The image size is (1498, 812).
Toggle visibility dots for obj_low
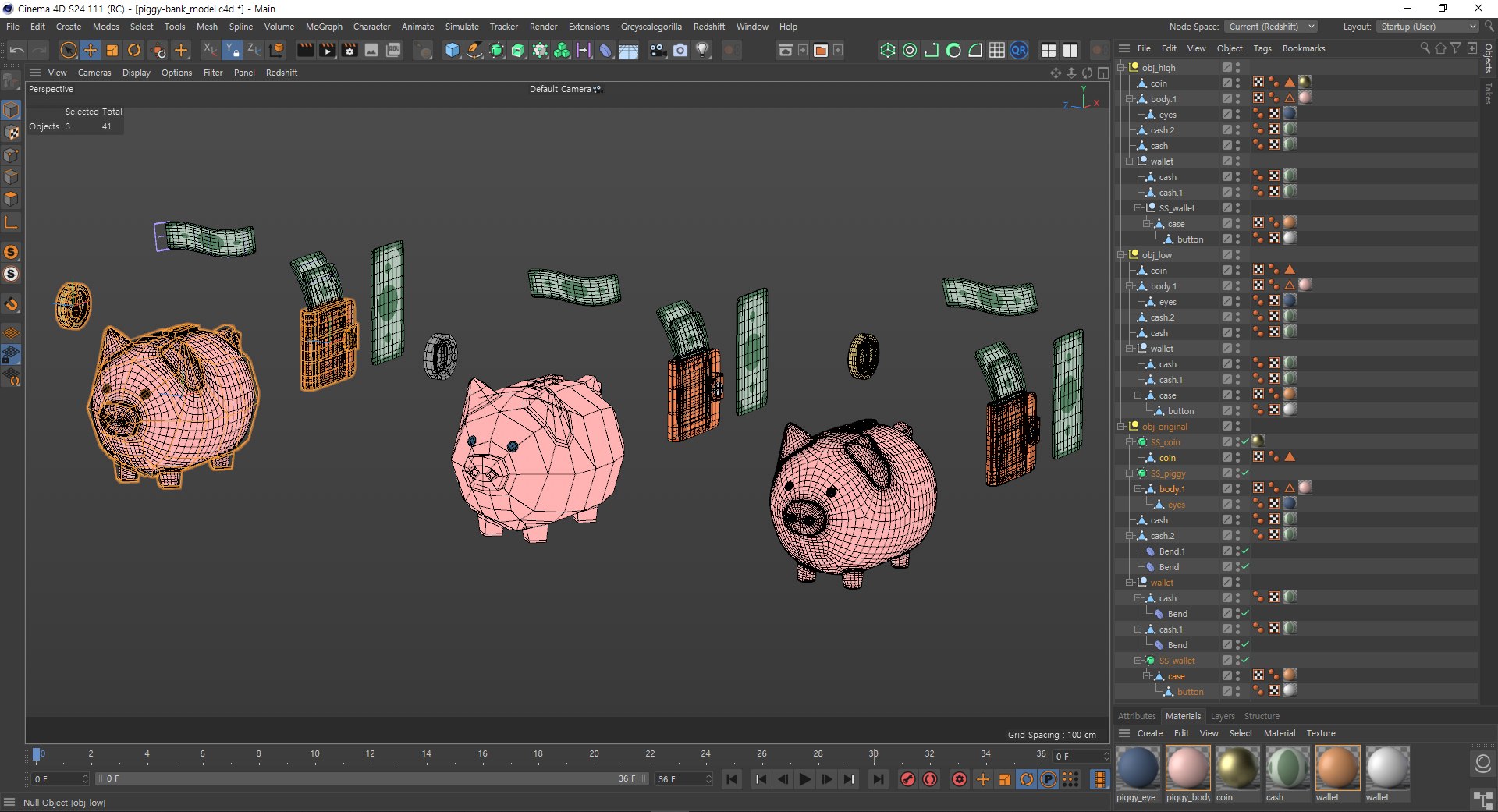[x=1237, y=255]
